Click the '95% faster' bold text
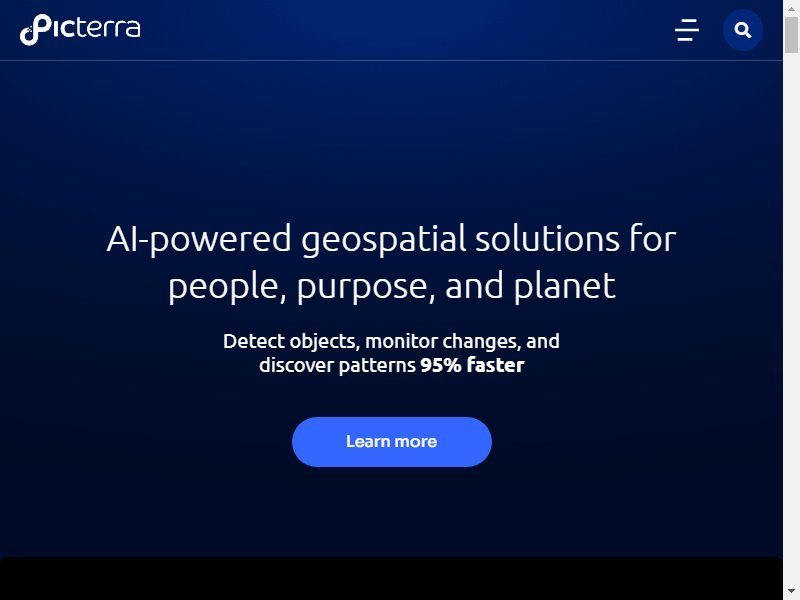Viewport: 800px width, 600px height. pyautogui.click(x=472, y=365)
